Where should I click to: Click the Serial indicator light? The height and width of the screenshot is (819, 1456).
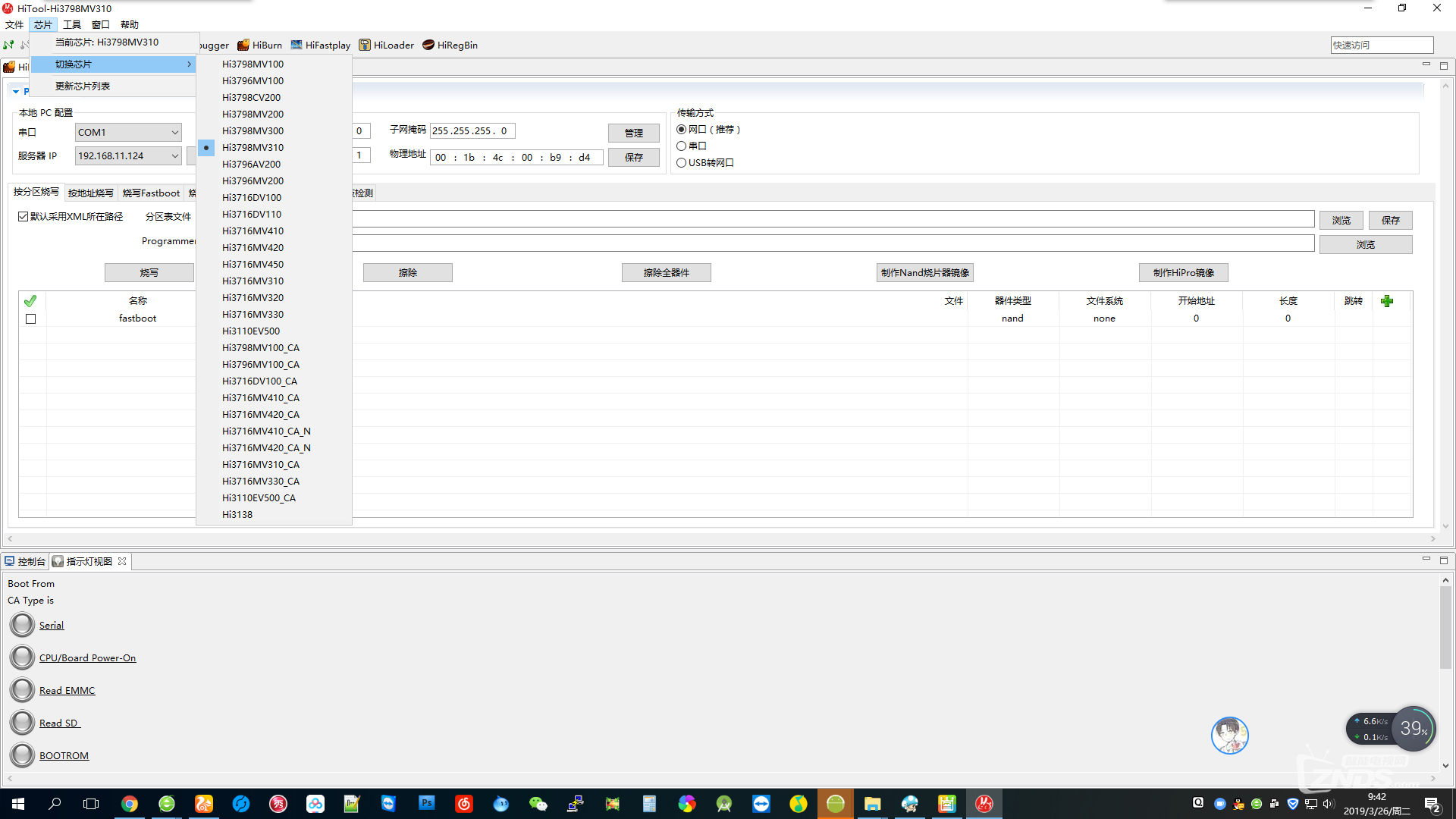(22, 625)
